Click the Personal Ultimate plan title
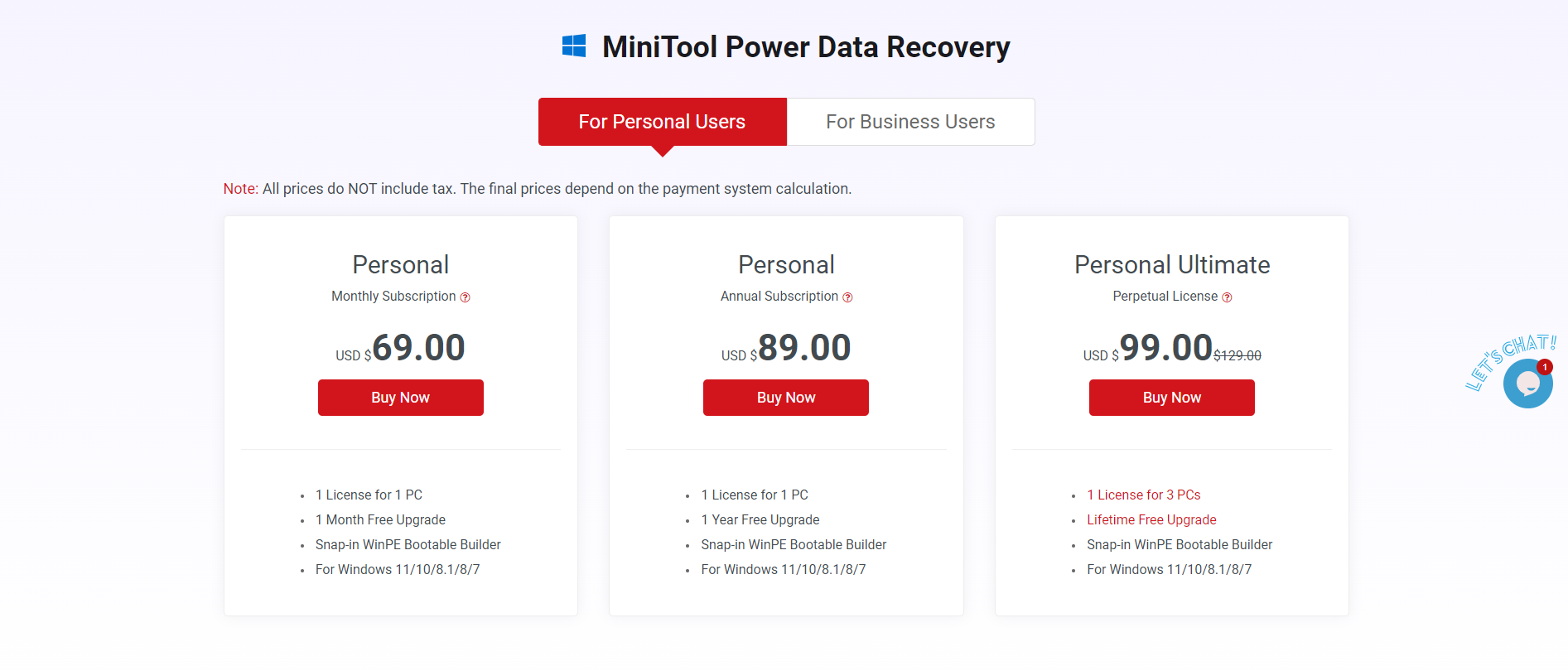 [1172, 265]
